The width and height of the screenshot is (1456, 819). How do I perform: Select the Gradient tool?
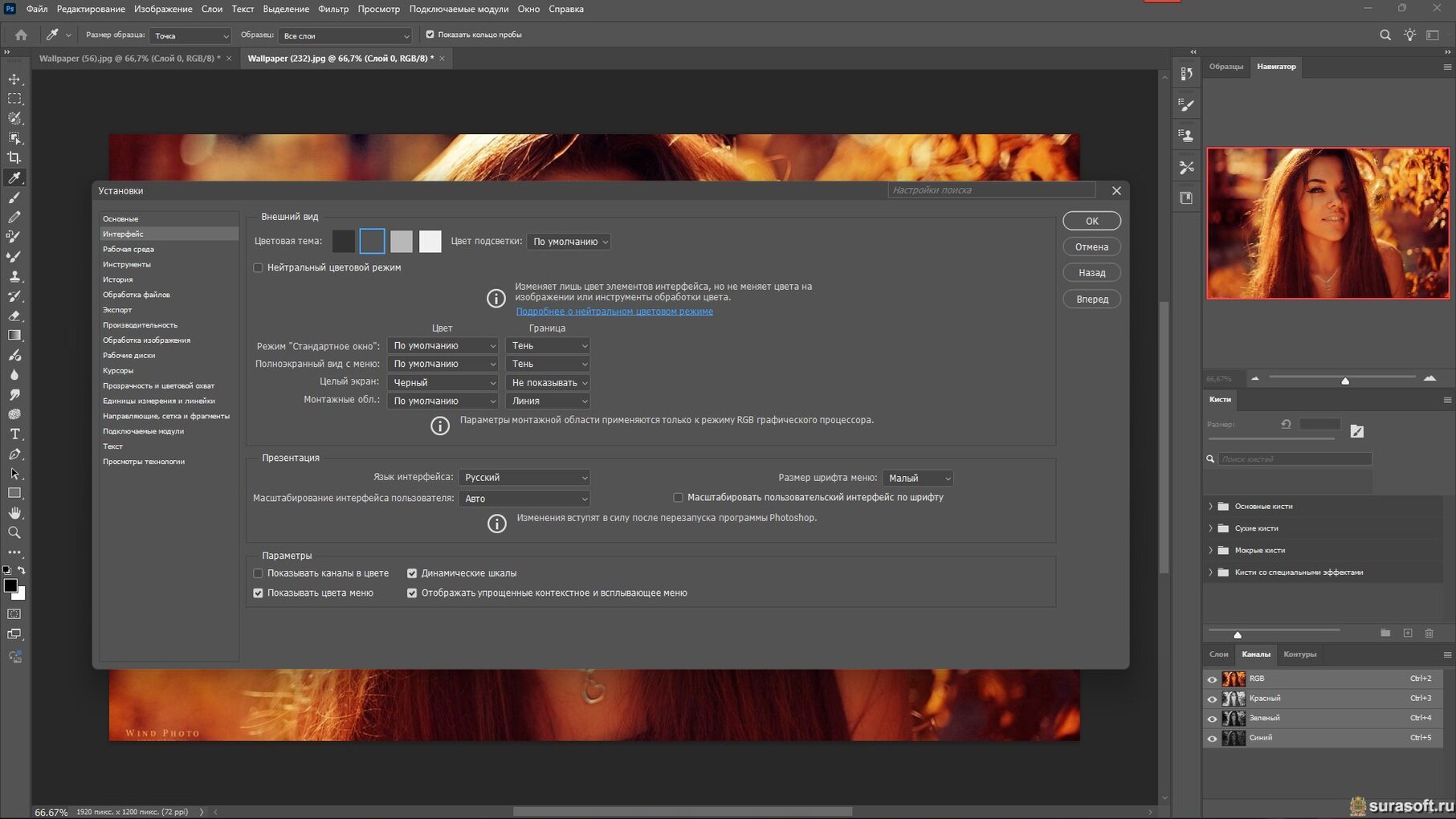pos(14,336)
